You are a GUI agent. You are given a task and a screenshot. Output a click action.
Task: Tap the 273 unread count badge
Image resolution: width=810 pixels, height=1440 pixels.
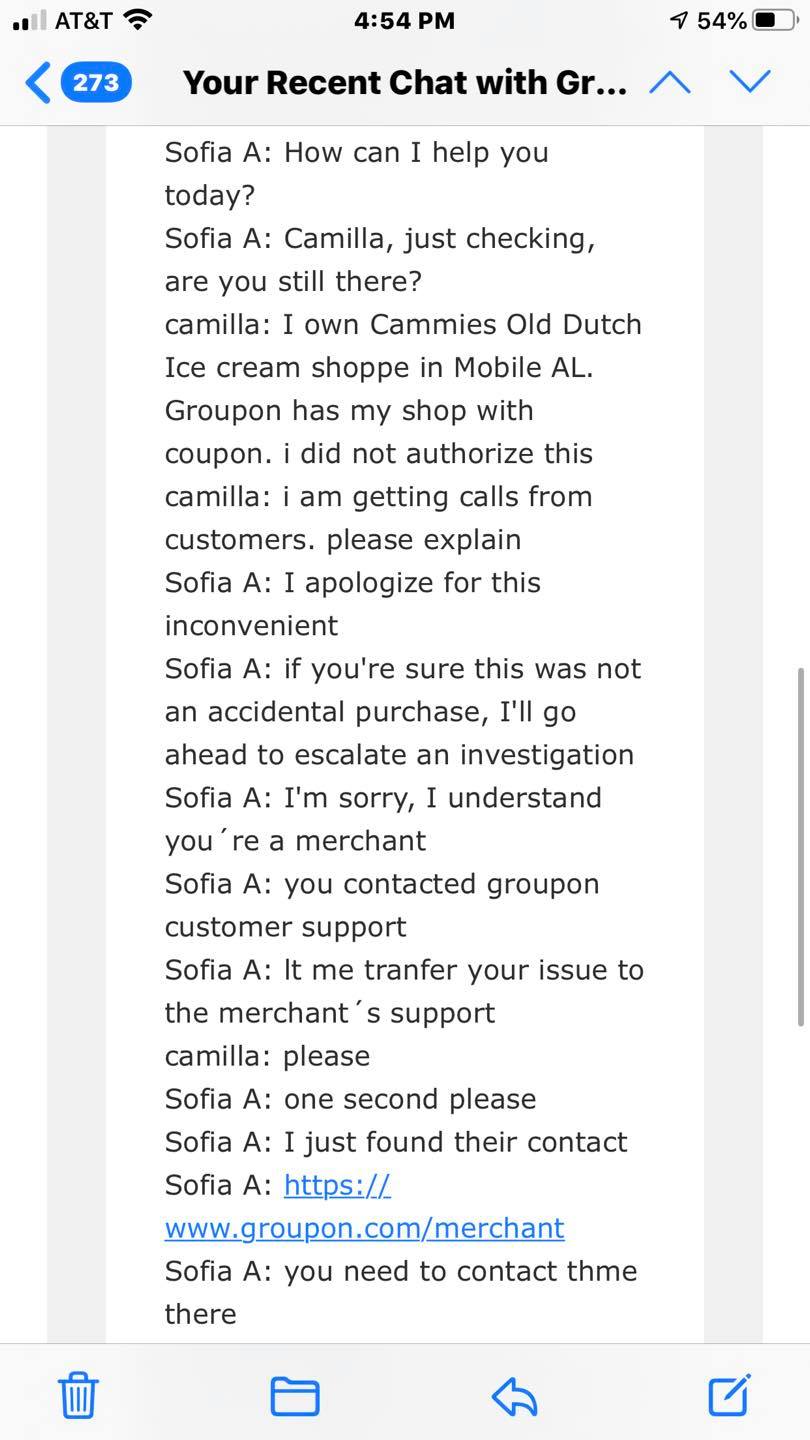[x=96, y=82]
